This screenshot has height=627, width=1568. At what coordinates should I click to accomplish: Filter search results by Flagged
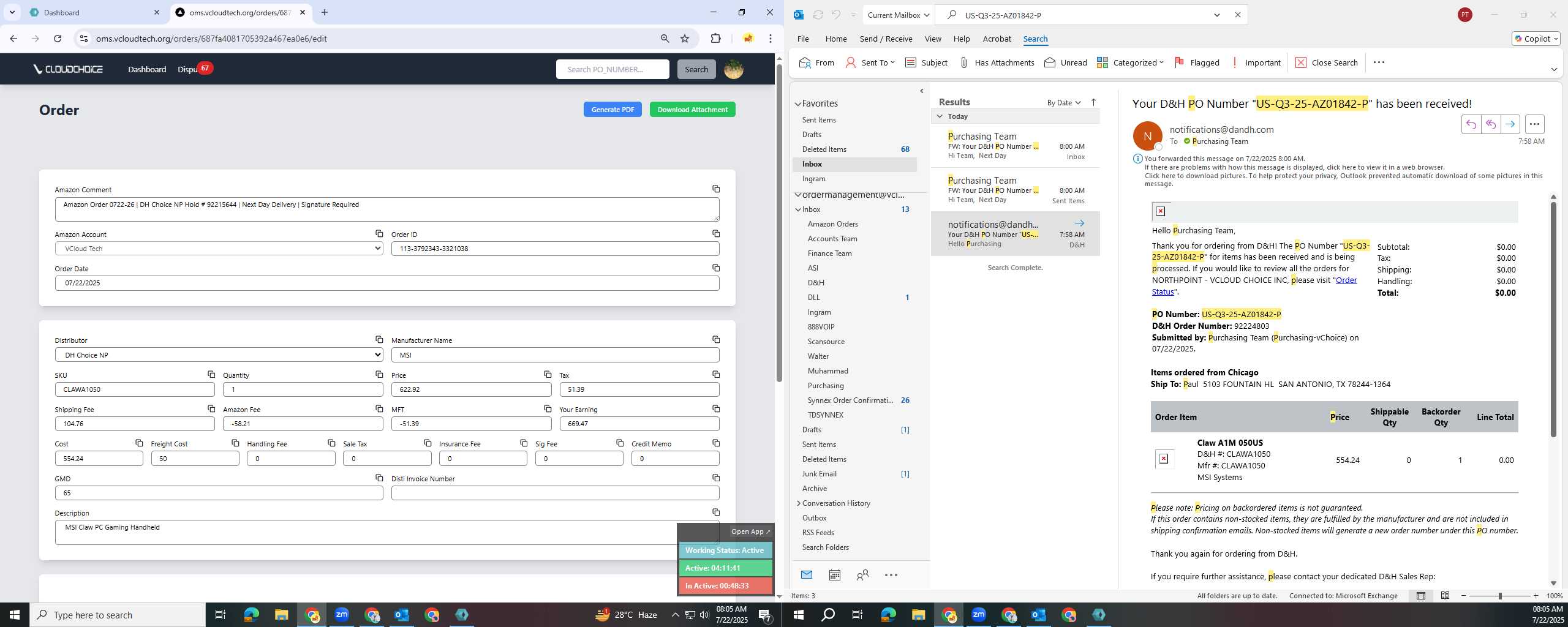pos(1196,62)
